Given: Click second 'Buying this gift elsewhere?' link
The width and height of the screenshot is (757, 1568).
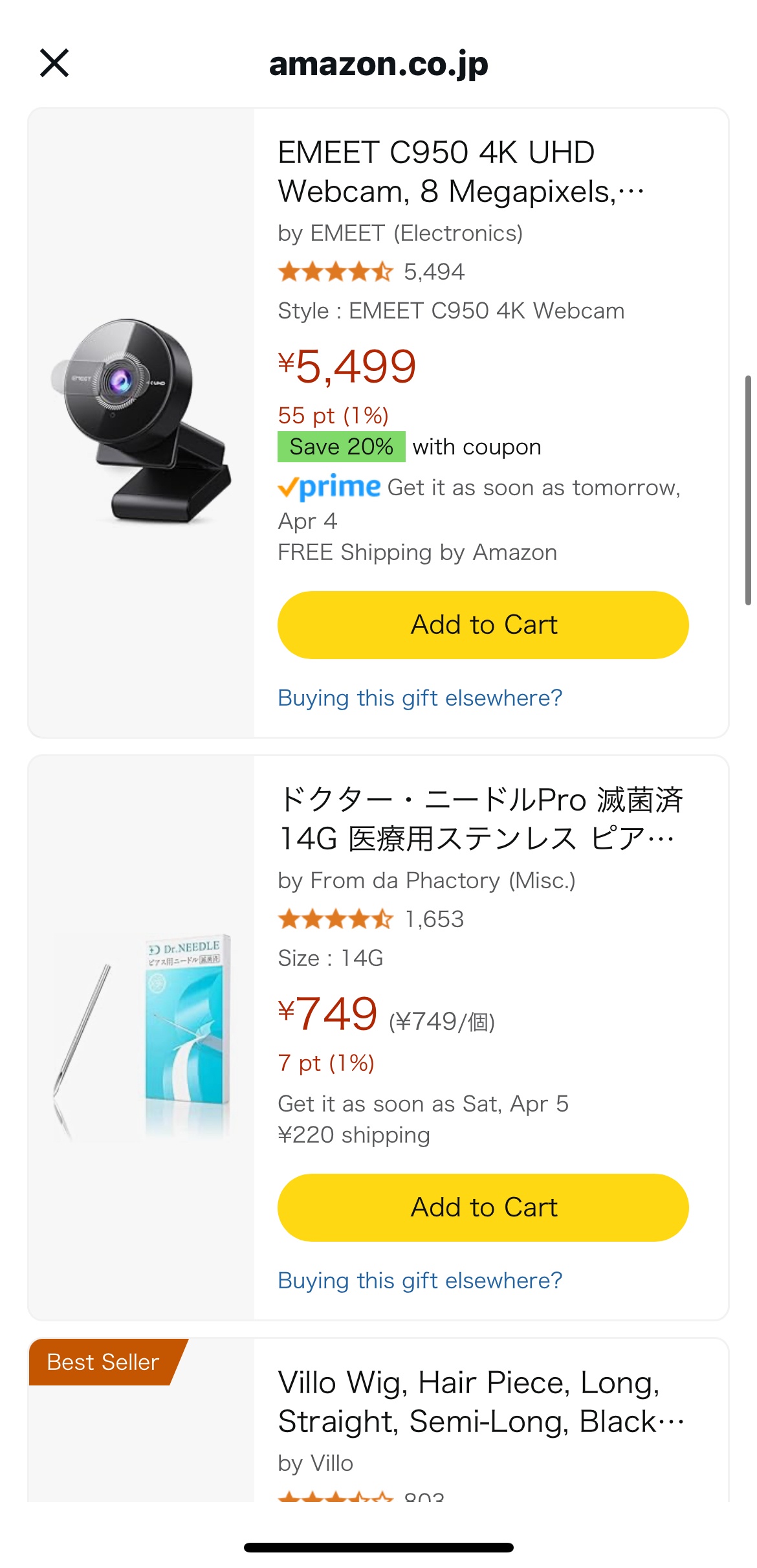Looking at the screenshot, I should (x=420, y=1281).
